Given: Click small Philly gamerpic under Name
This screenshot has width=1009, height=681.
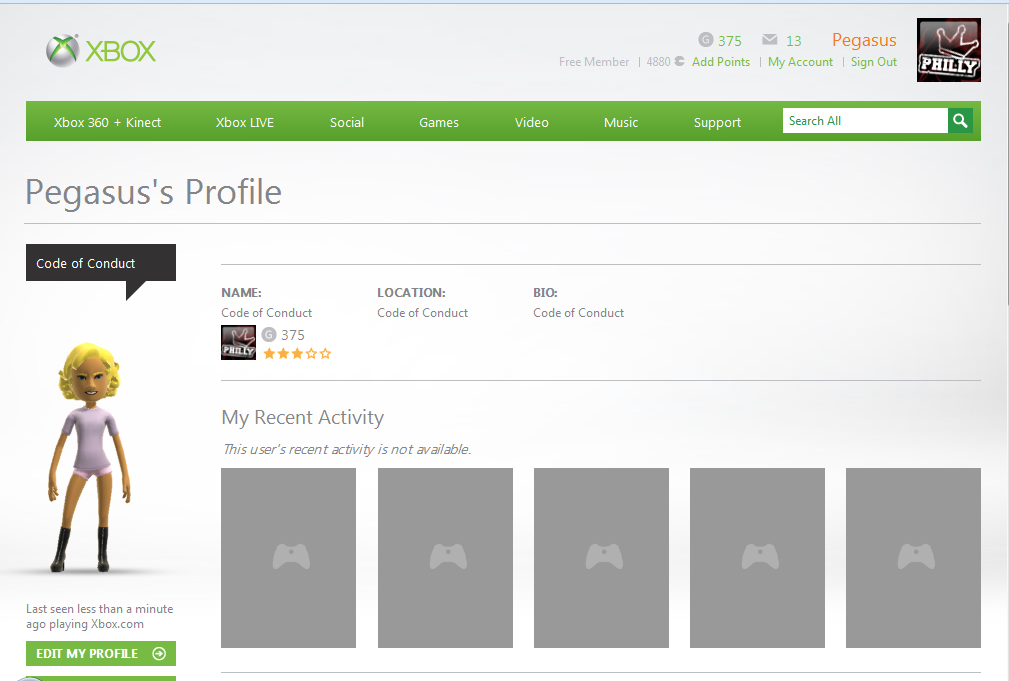Looking at the screenshot, I should tap(239, 342).
